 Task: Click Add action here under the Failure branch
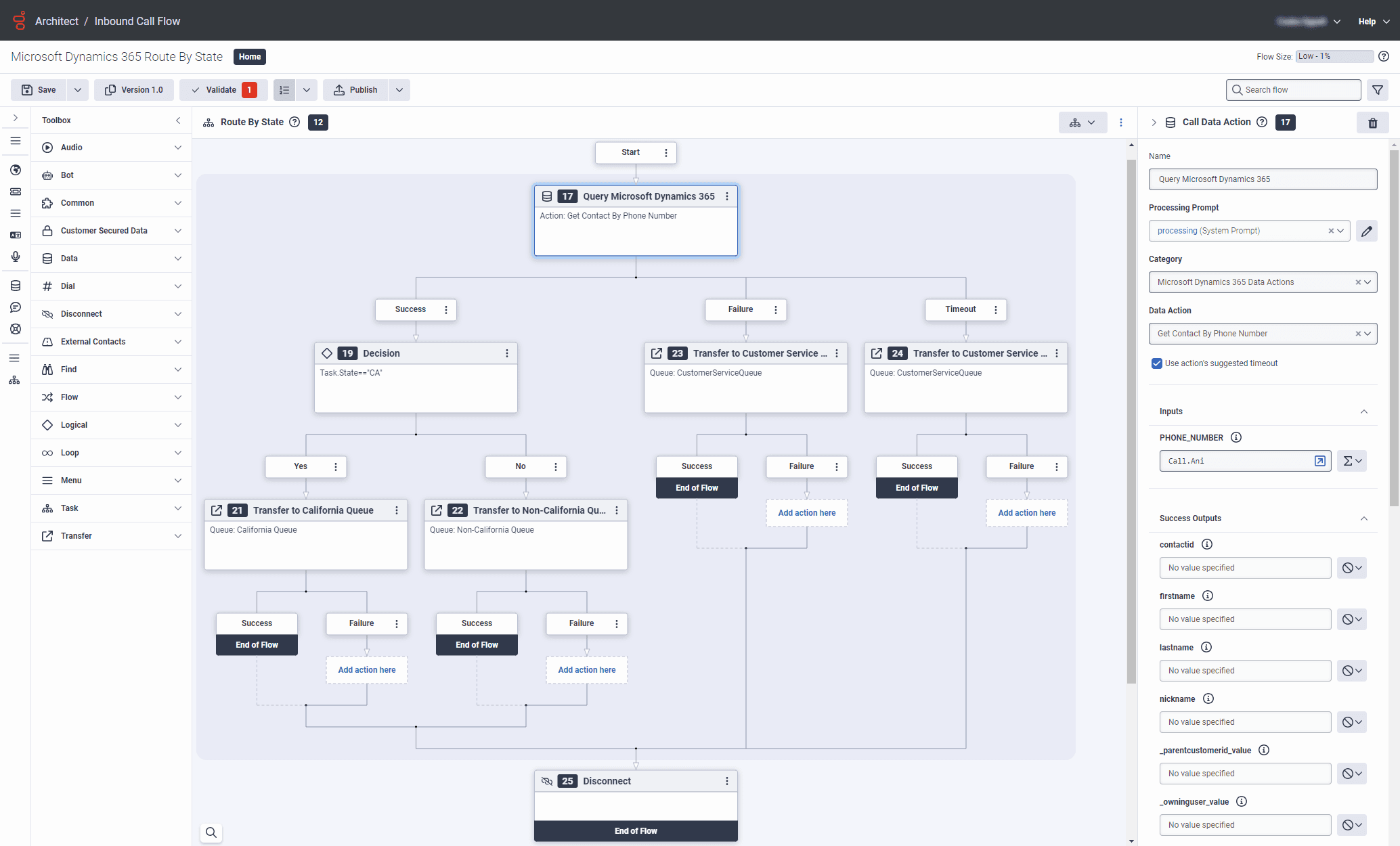coord(806,512)
